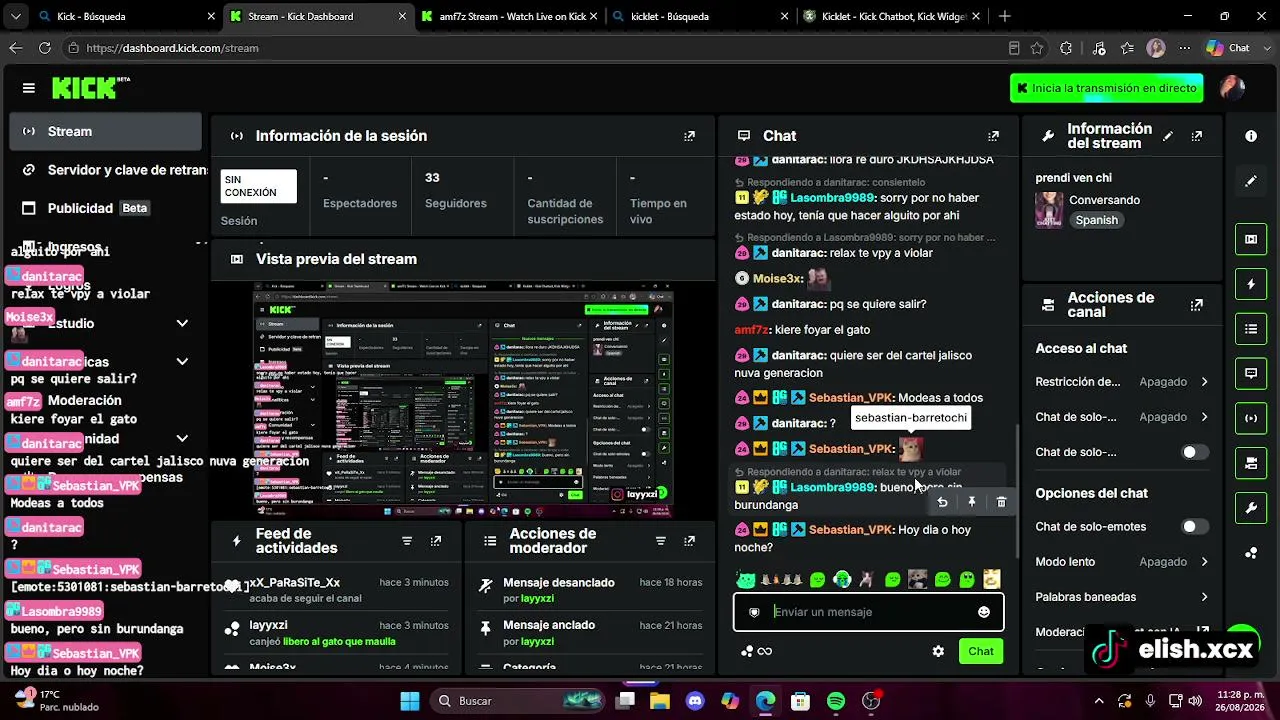Click the Conversando category thumbnail
1280x720 pixels.
point(1049,210)
